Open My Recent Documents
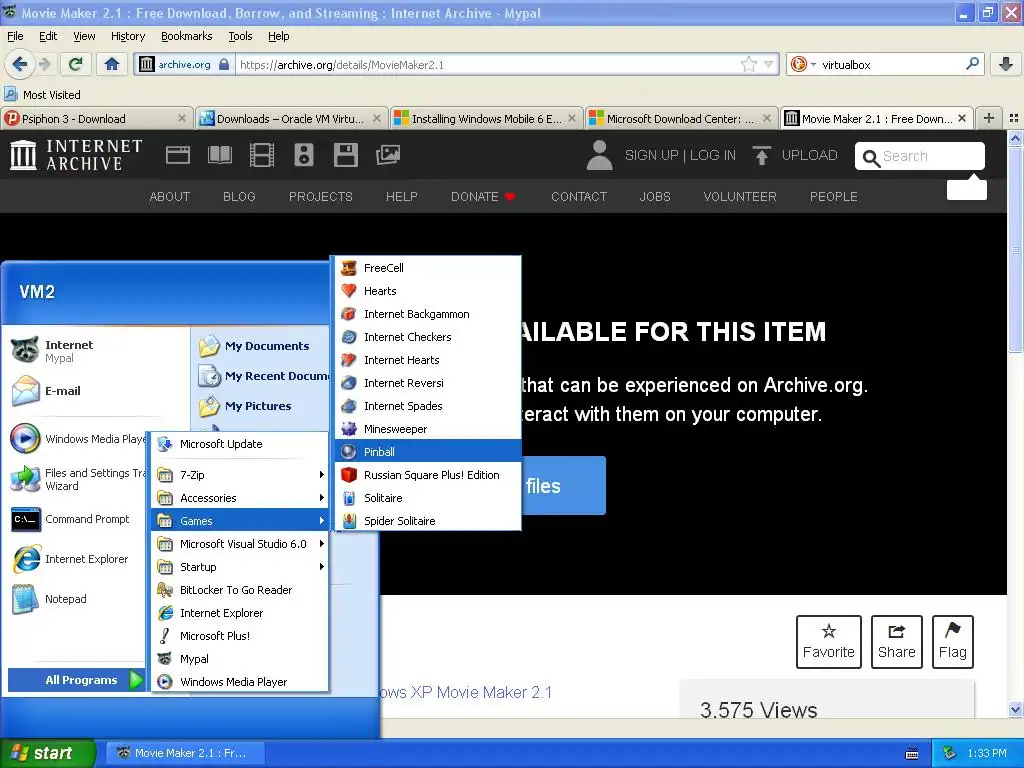This screenshot has height=768, width=1024. [263, 376]
